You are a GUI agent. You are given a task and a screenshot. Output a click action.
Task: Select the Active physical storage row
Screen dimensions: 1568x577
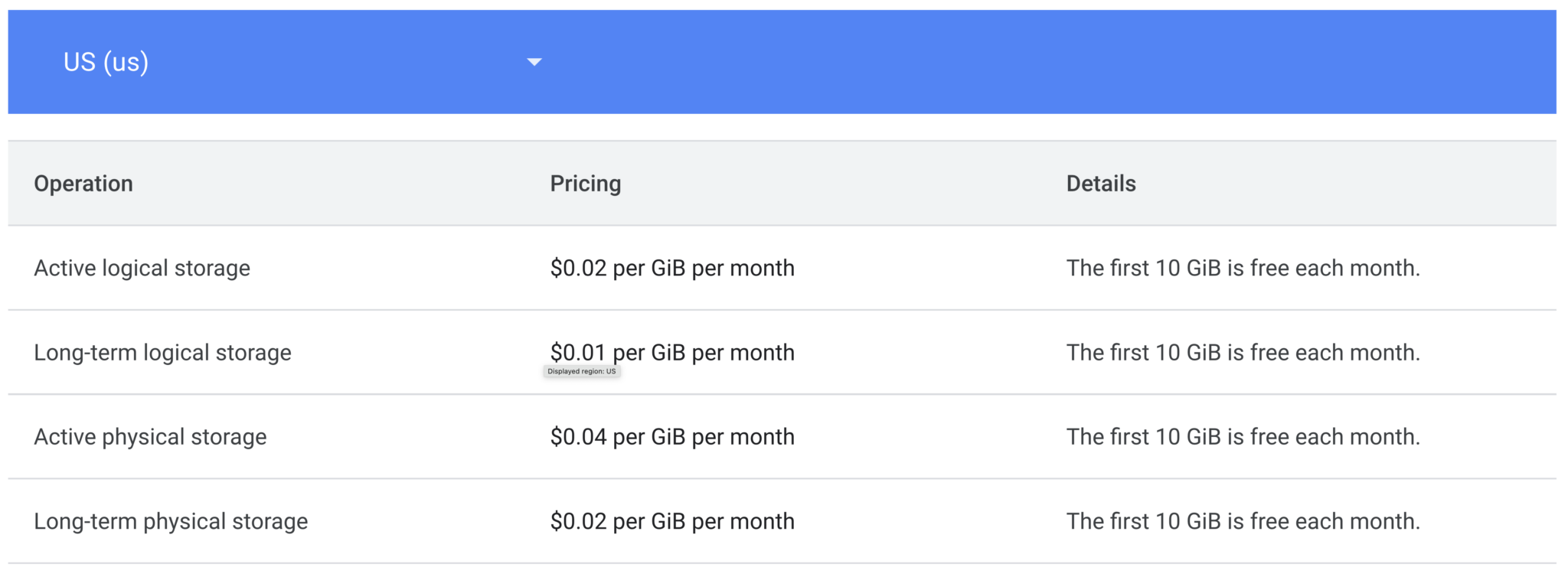[x=150, y=436]
